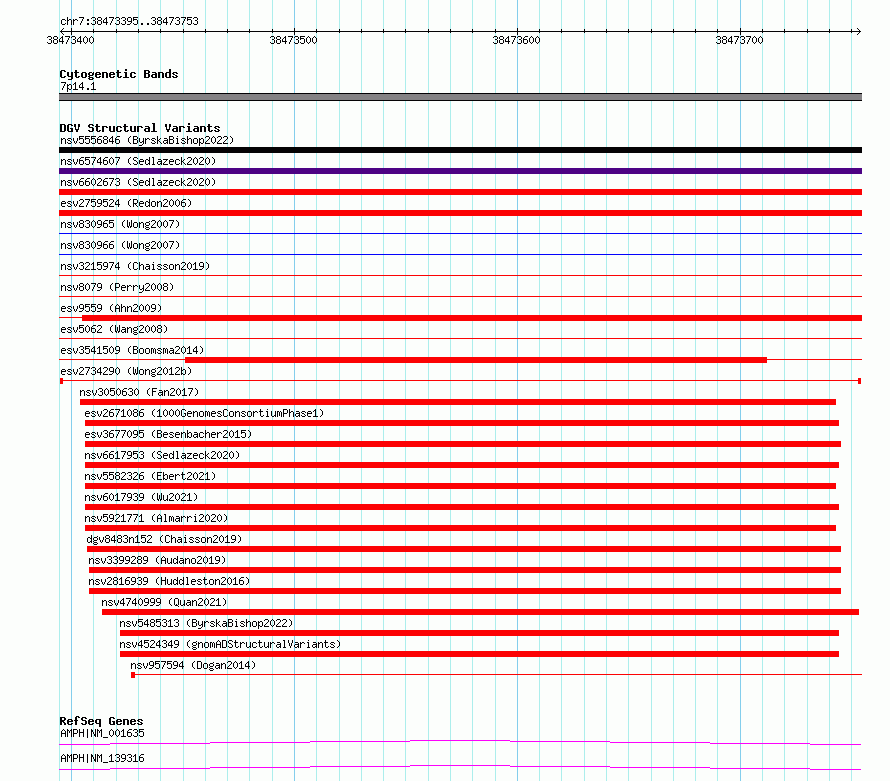Click the 38473600 ruler tick label
The height and width of the screenshot is (781, 890).
[517, 40]
